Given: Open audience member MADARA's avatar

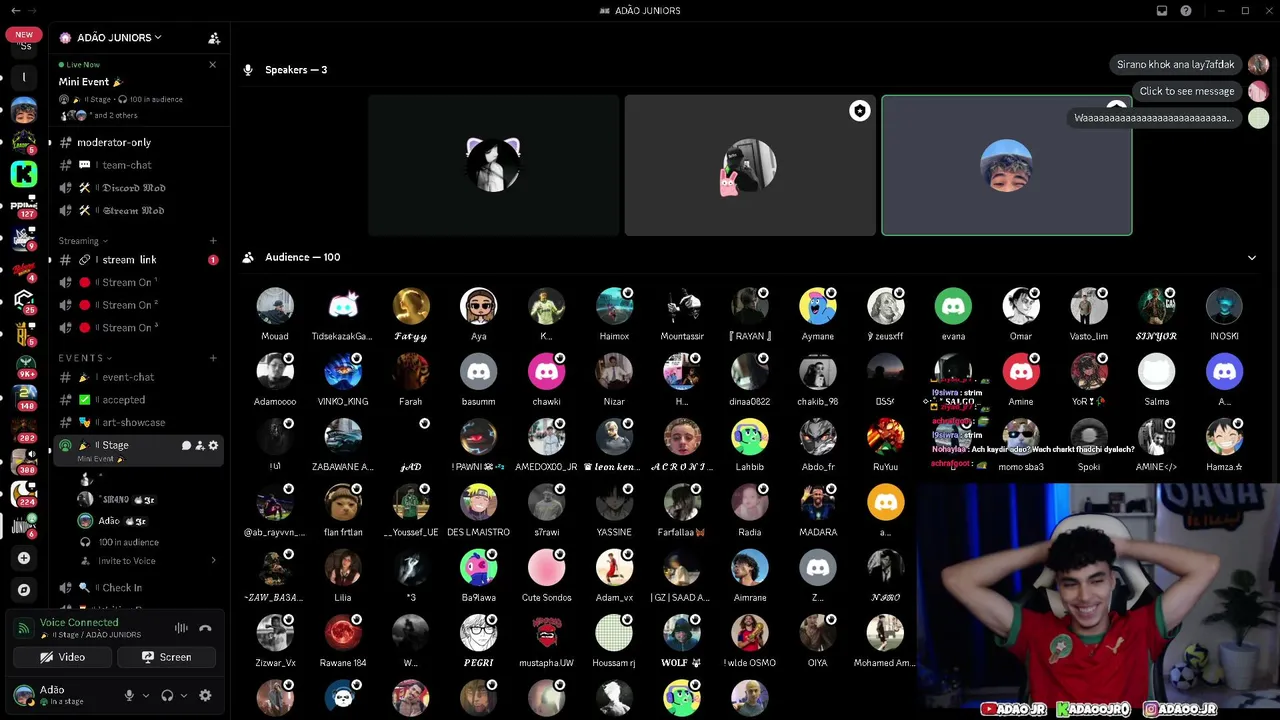Looking at the screenshot, I should click(x=818, y=502).
